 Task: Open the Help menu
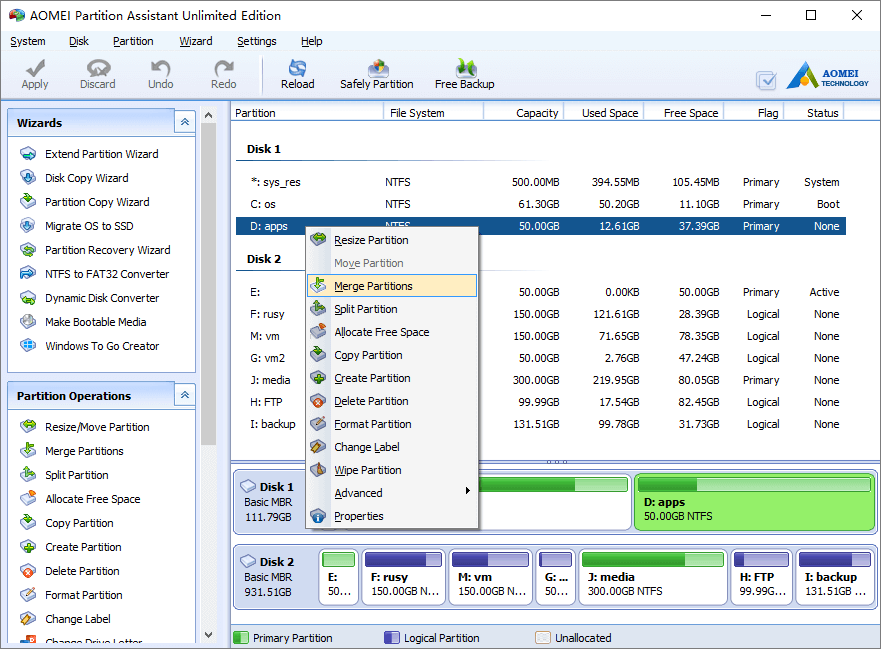point(311,41)
